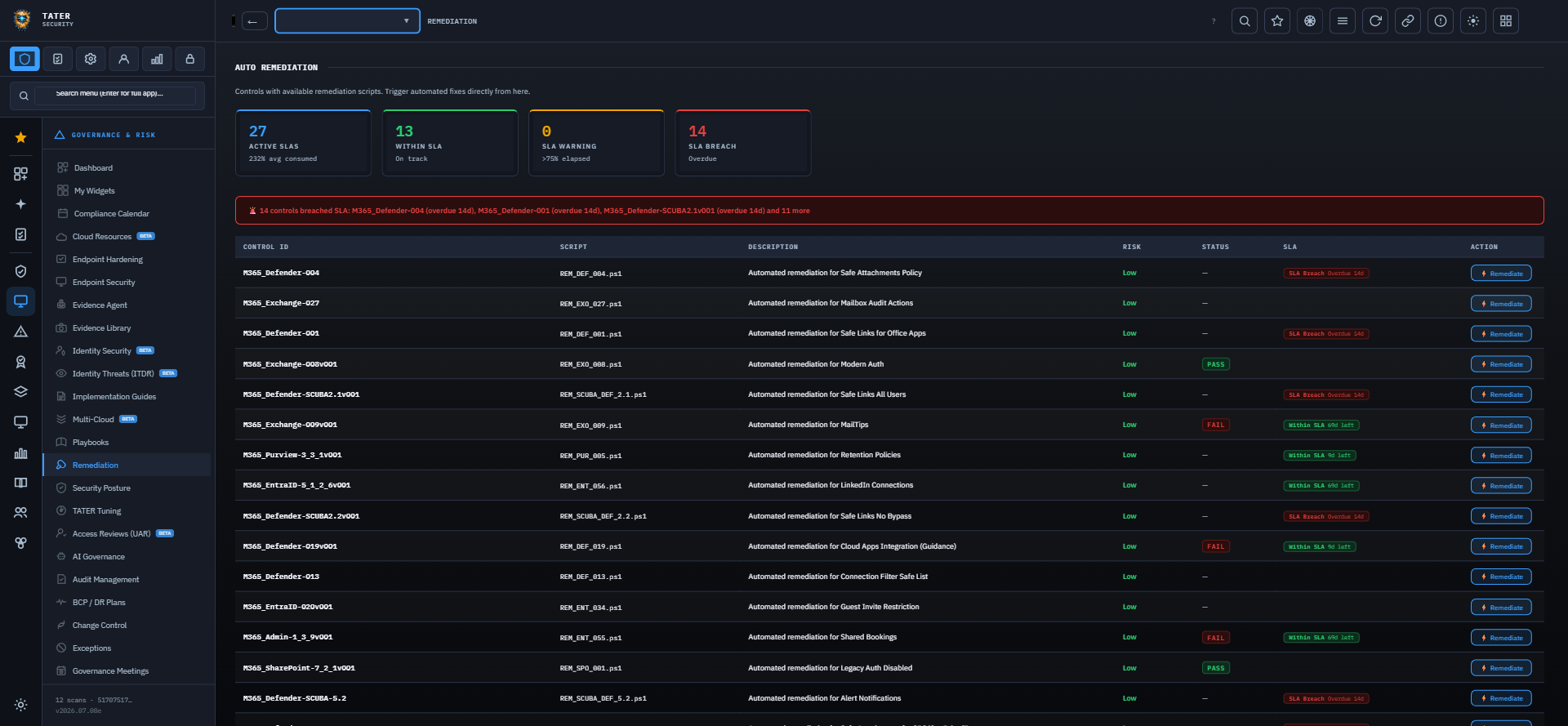Click the red SLA breached alert banner
1568x726 pixels.
889,211
